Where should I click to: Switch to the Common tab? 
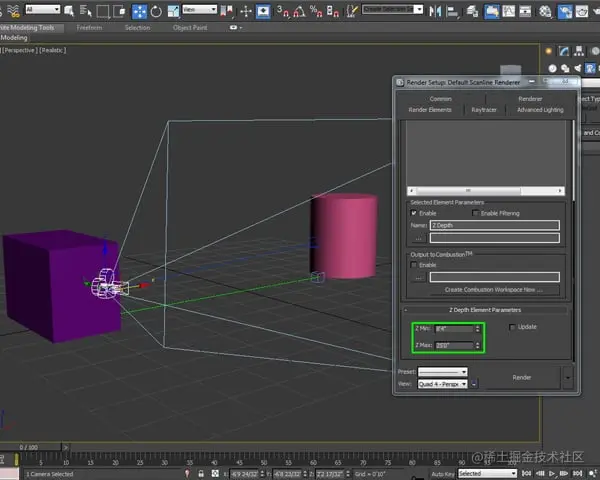click(440, 99)
